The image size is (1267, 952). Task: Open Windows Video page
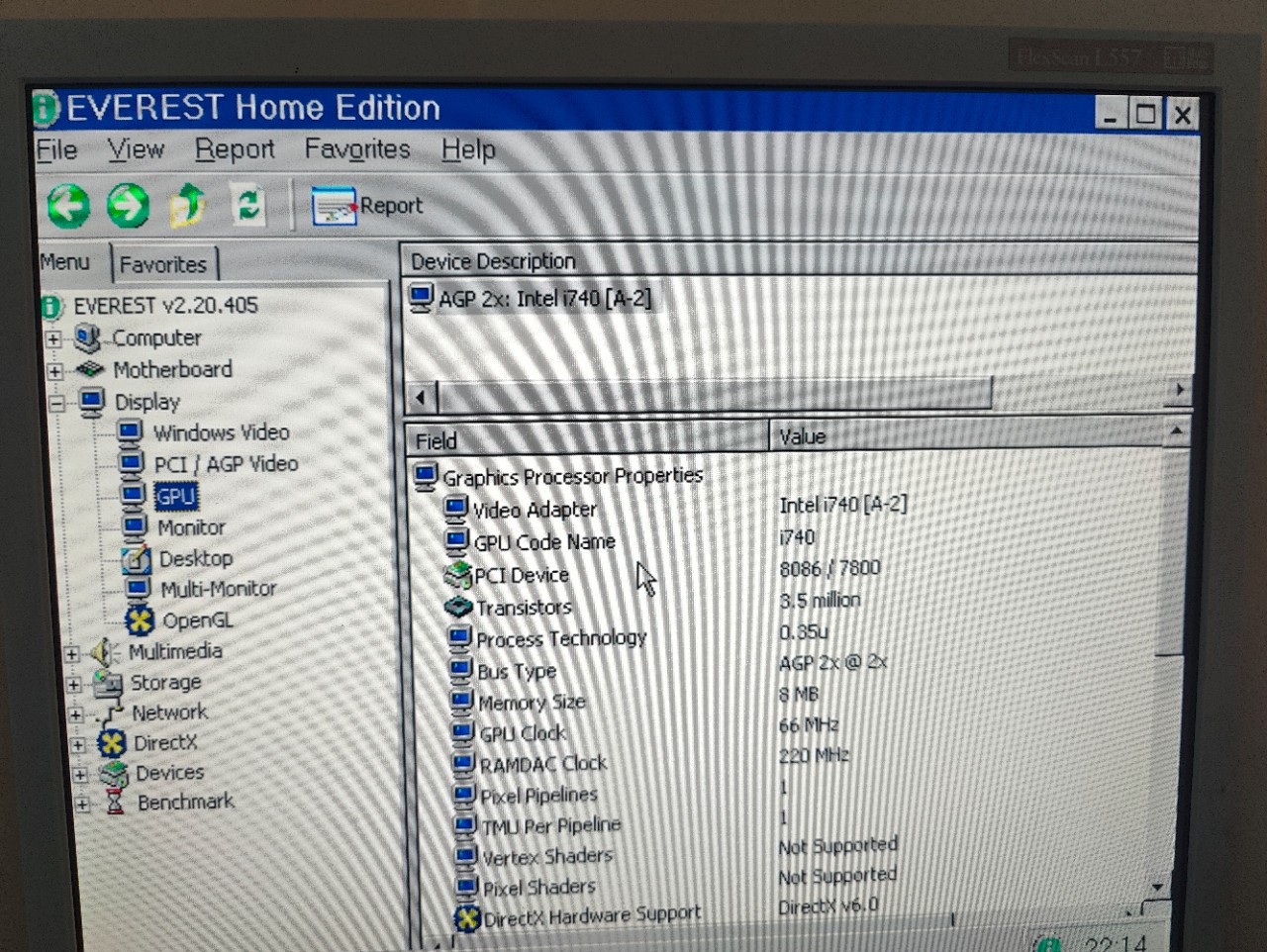click(x=221, y=432)
